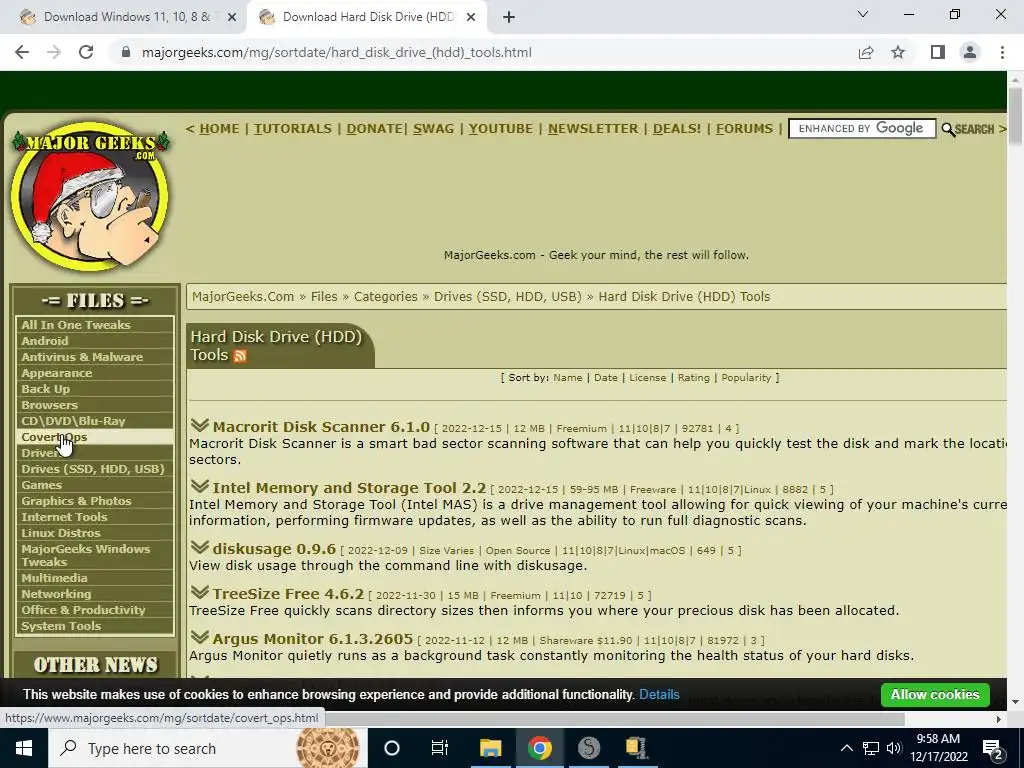Screen dimensions: 1024x768
Task: Sort the list by License
Action: 647,377
